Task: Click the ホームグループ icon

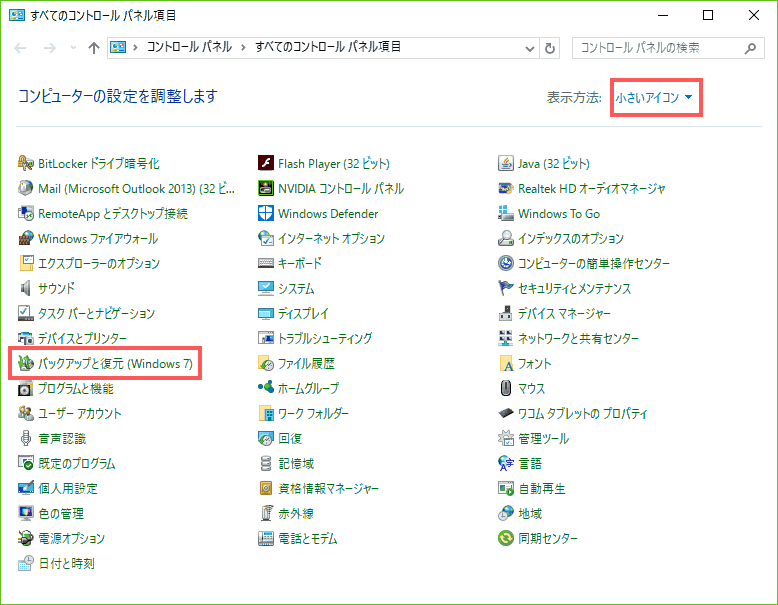Action: click(x=266, y=388)
